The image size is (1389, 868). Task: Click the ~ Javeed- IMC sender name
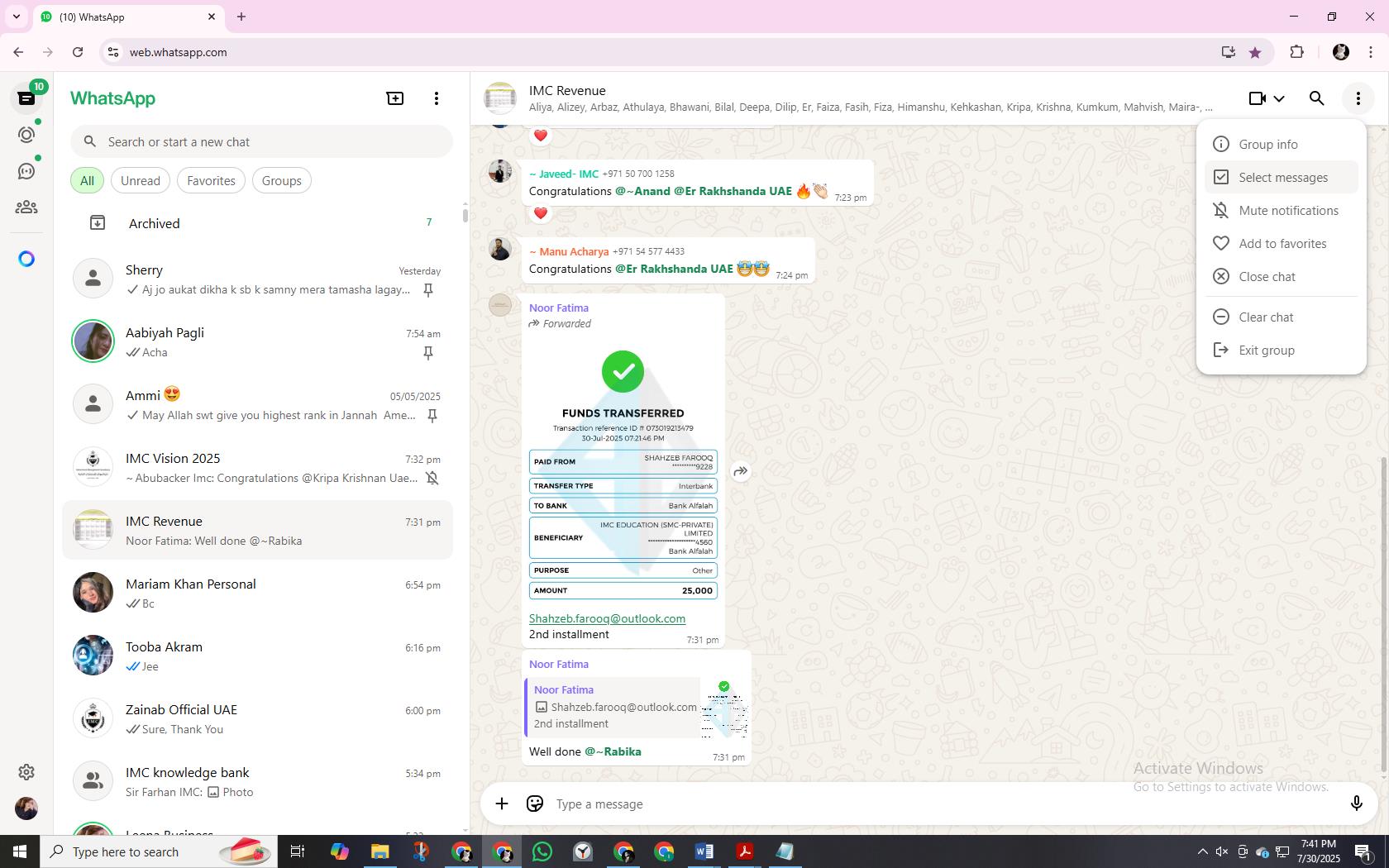[564, 174]
